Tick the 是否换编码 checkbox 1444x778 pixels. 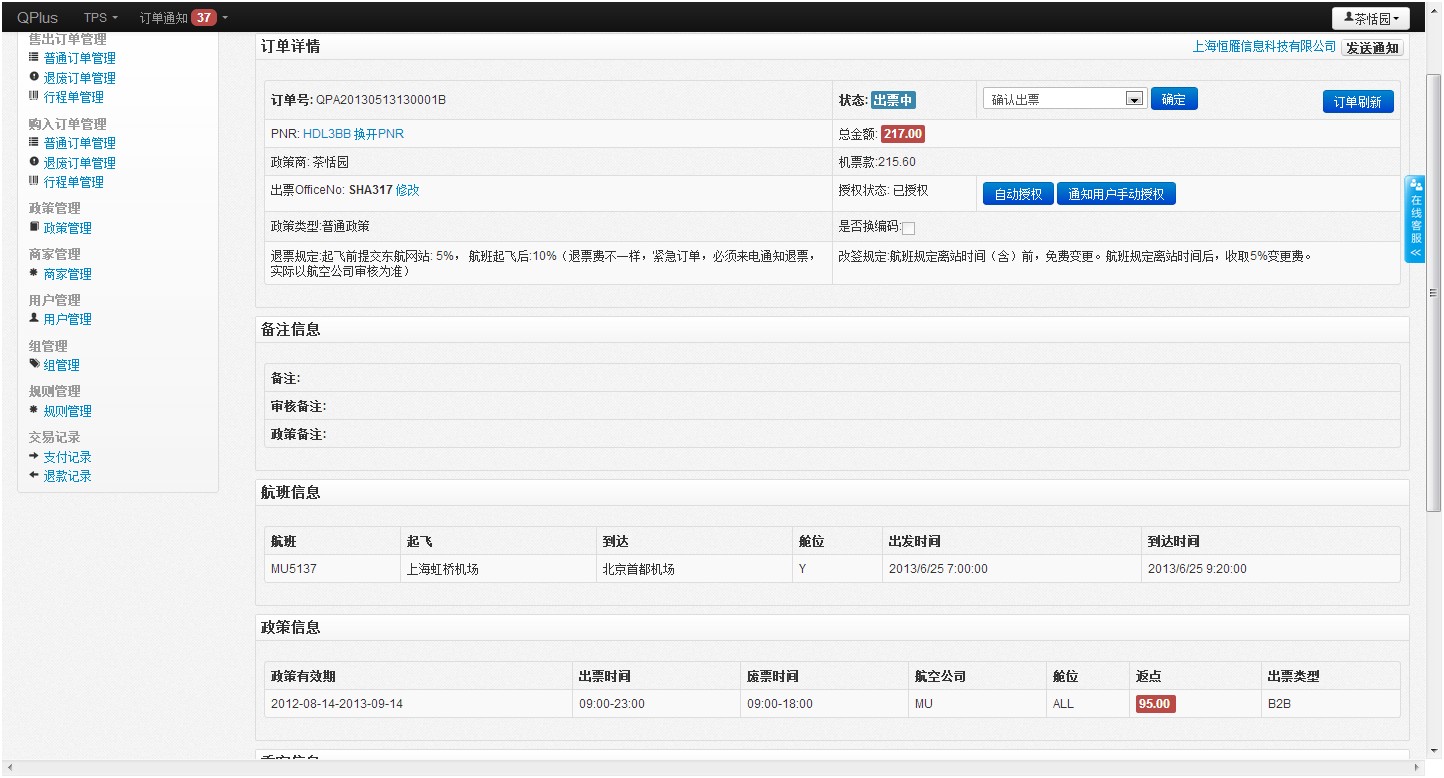tap(908, 228)
